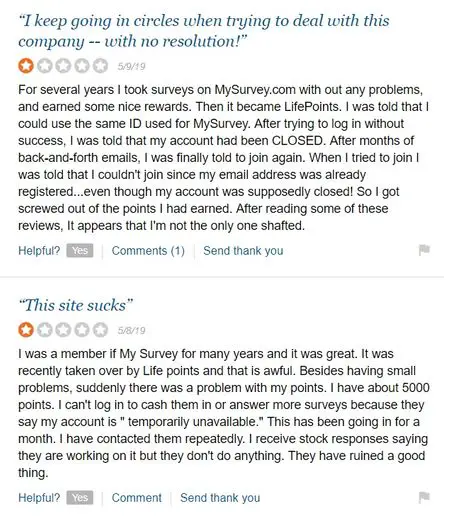Click the second review's Helpful? label
Screen dimensions: 450x519
click(39, 498)
